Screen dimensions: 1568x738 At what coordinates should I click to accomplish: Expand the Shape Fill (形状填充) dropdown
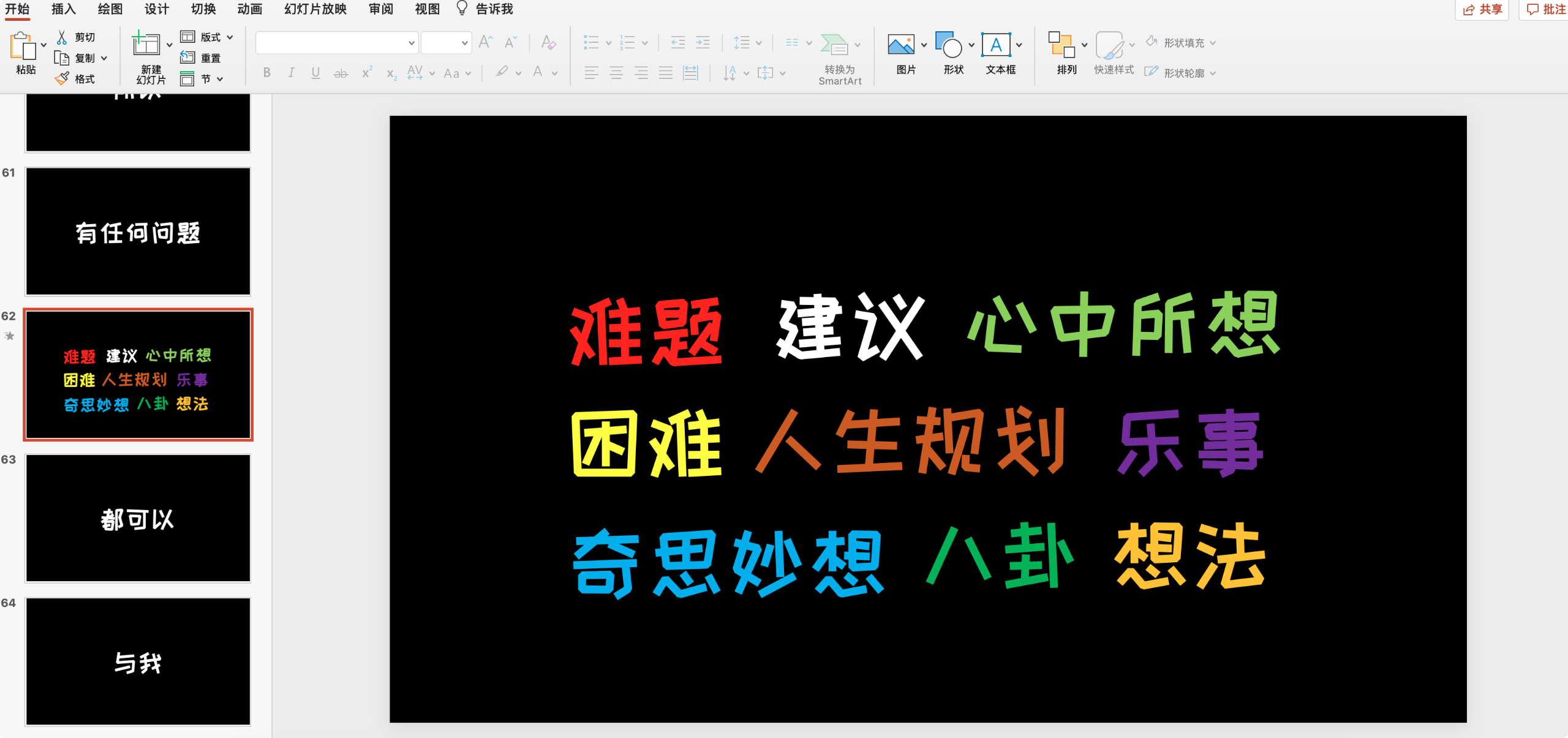pos(1213,43)
